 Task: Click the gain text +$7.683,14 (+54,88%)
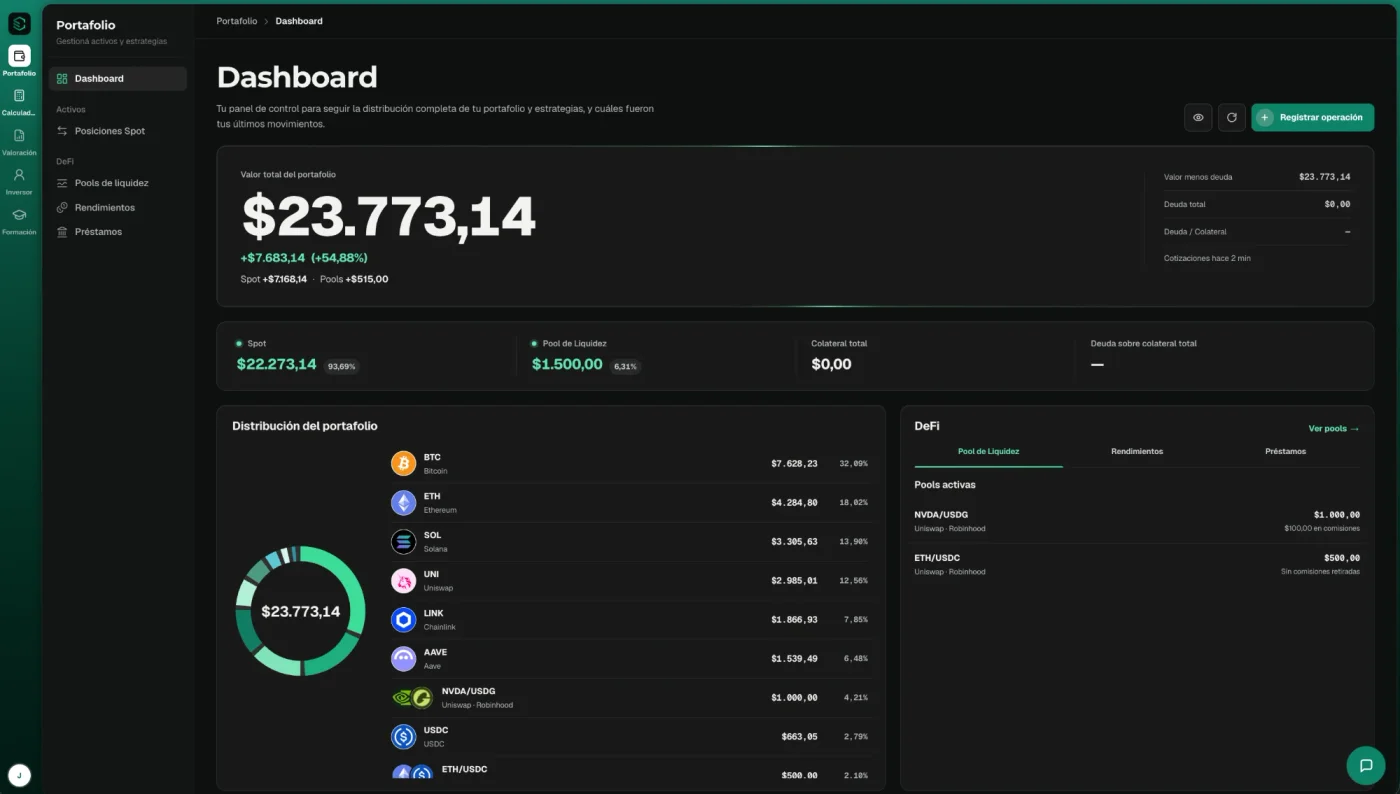pyautogui.click(x=304, y=258)
